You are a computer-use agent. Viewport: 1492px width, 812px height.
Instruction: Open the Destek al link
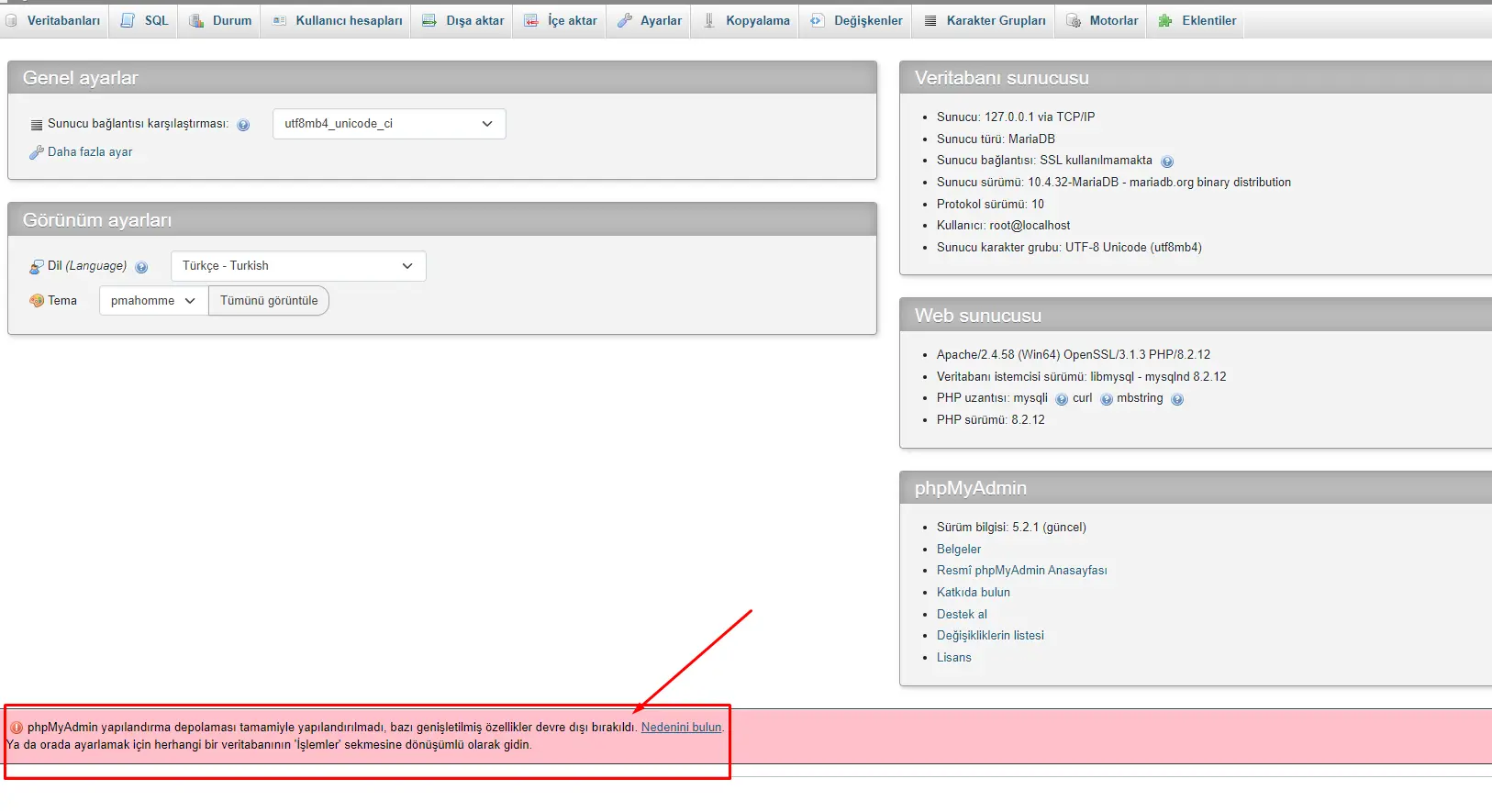(x=962, y=614)
